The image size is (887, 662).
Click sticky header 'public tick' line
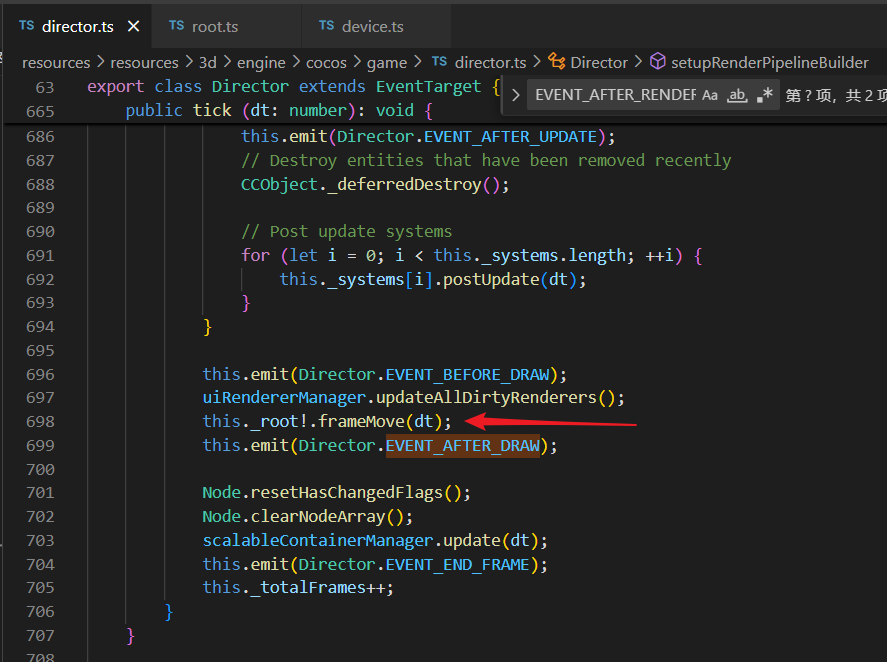point(279,110)
